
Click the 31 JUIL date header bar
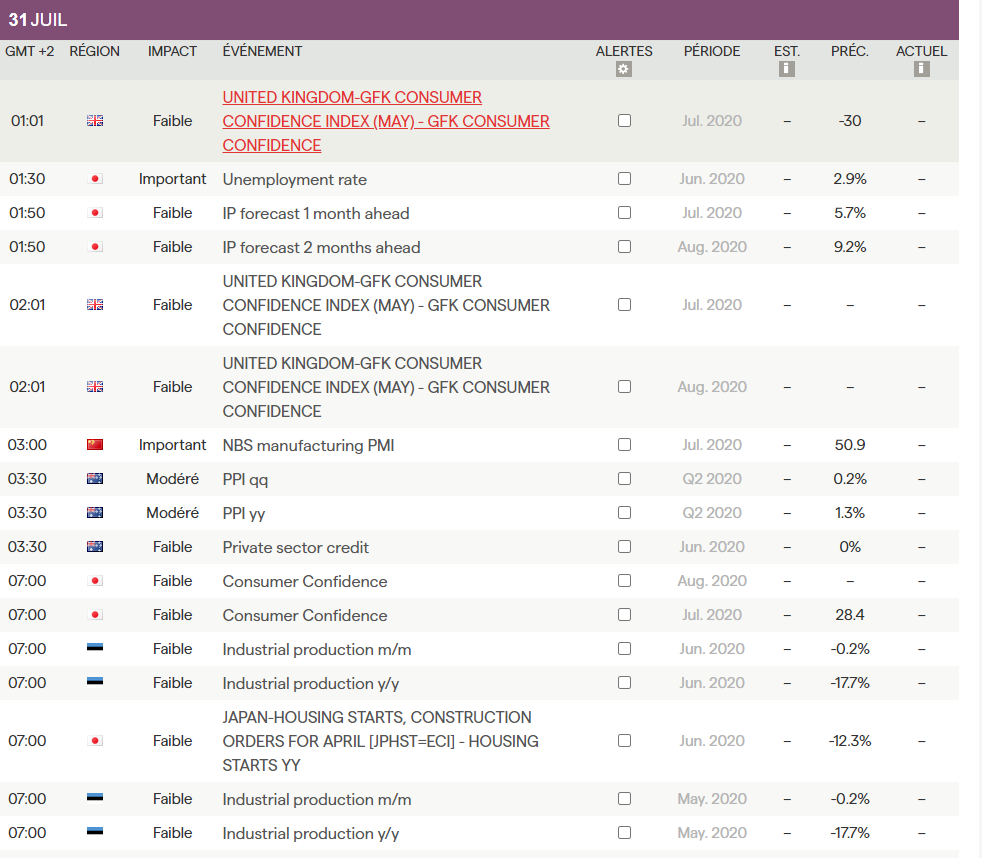(x=479, y=19)
